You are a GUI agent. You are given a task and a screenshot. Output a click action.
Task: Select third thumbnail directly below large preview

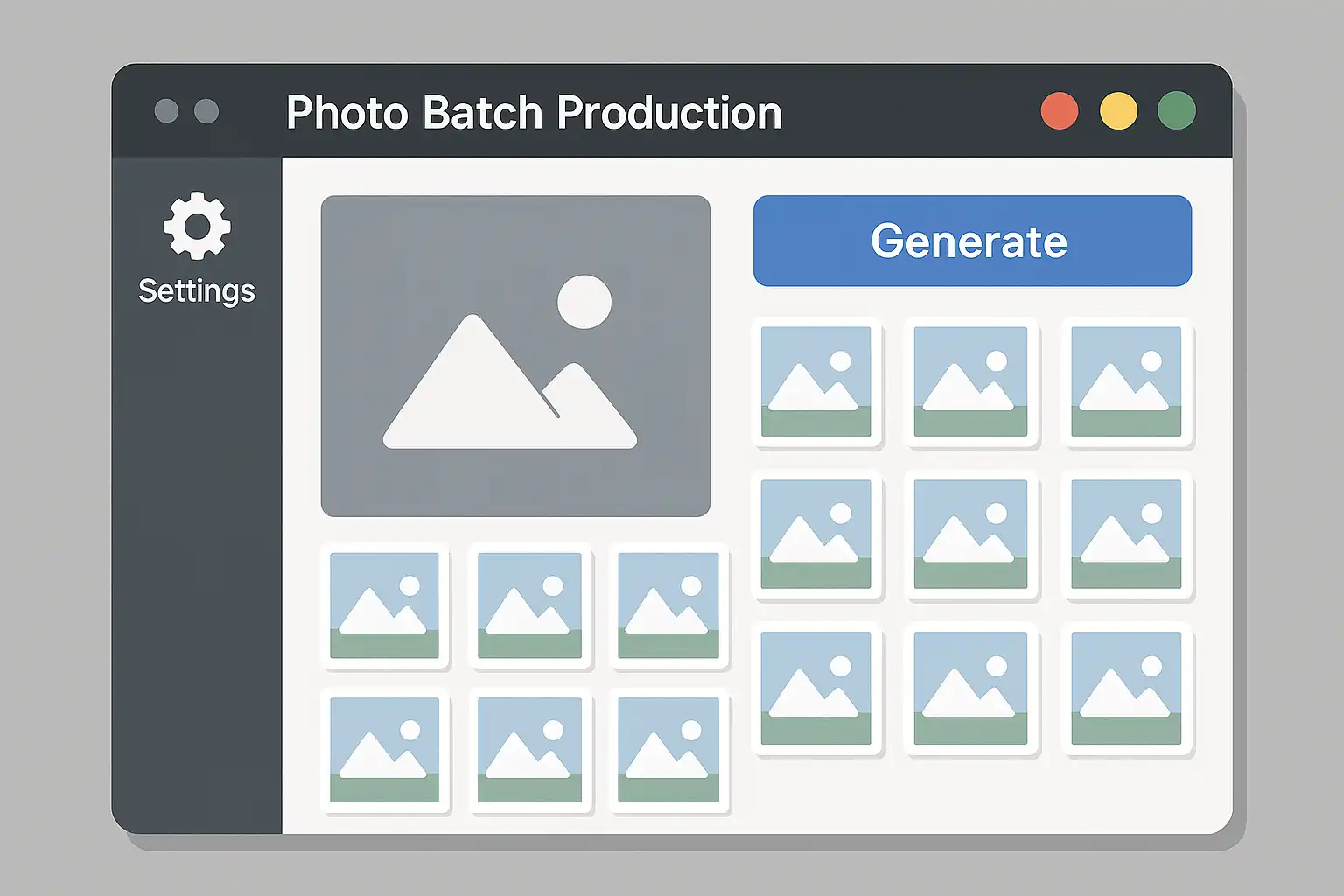click(668, 605)
